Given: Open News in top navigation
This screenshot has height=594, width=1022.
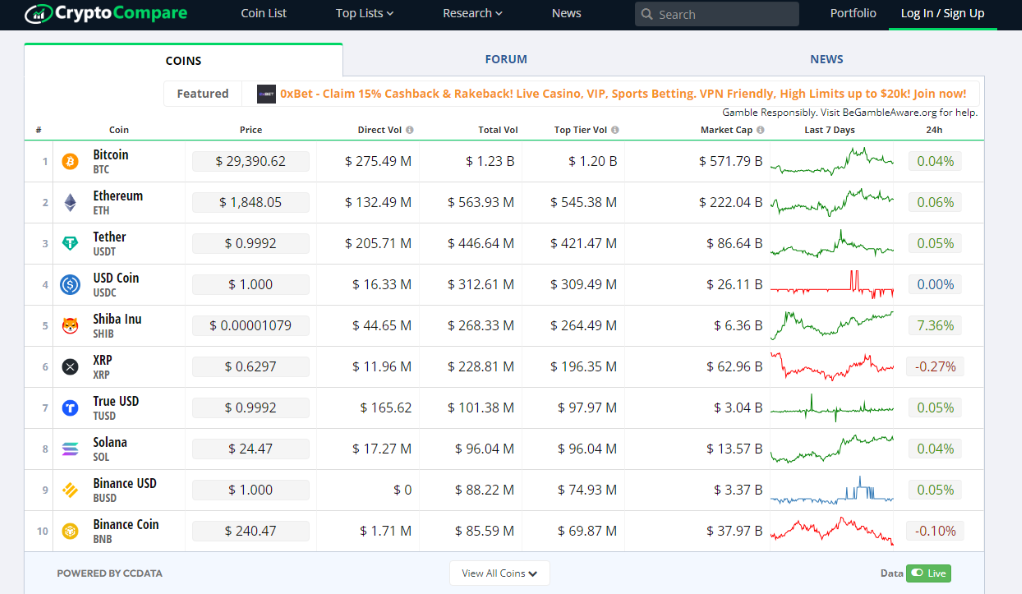Looking at the screenshot, I should (x=566, y=13).
